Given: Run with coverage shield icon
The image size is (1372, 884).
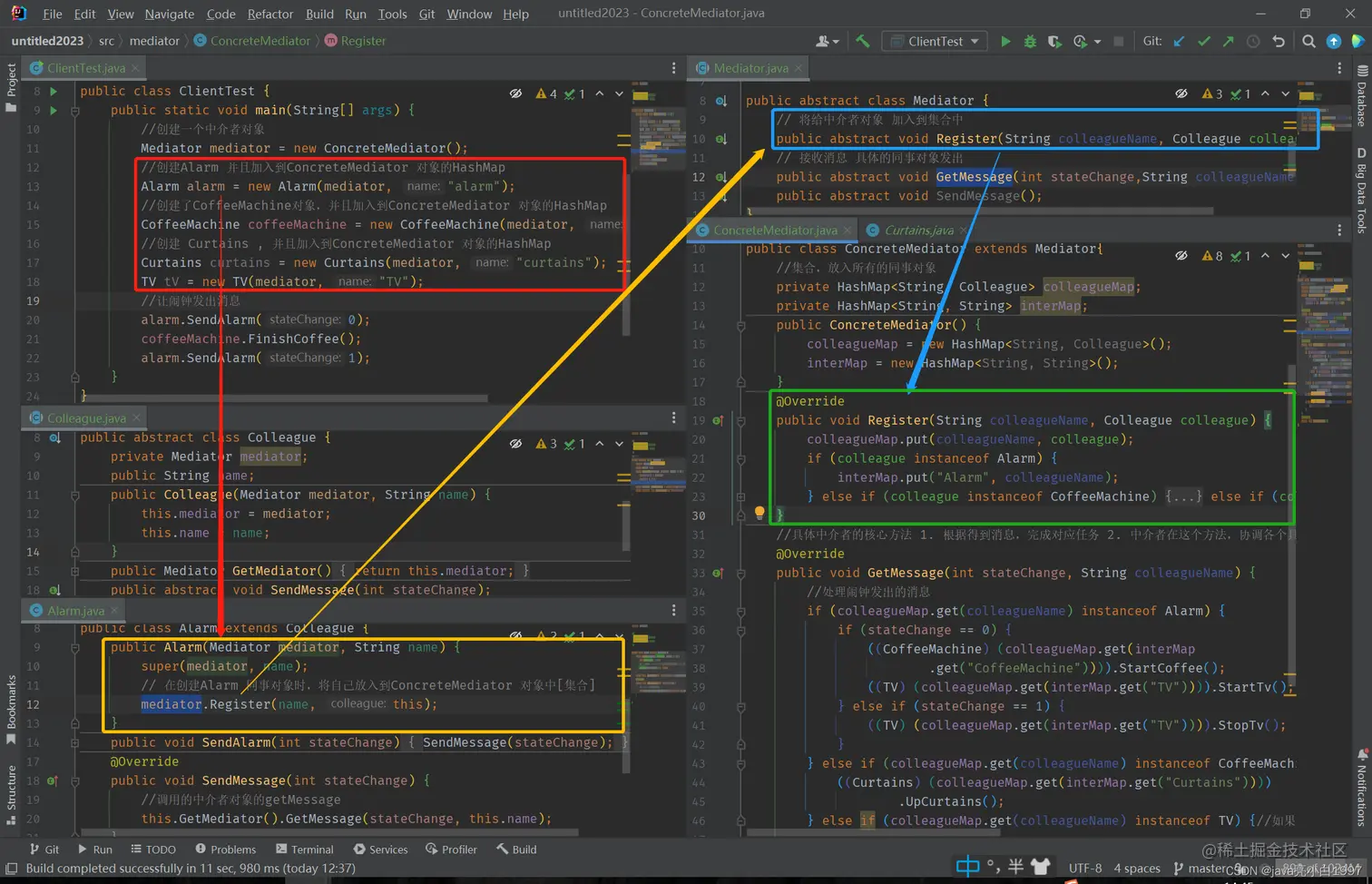Looking at the screenshot, I should 1054,41.
